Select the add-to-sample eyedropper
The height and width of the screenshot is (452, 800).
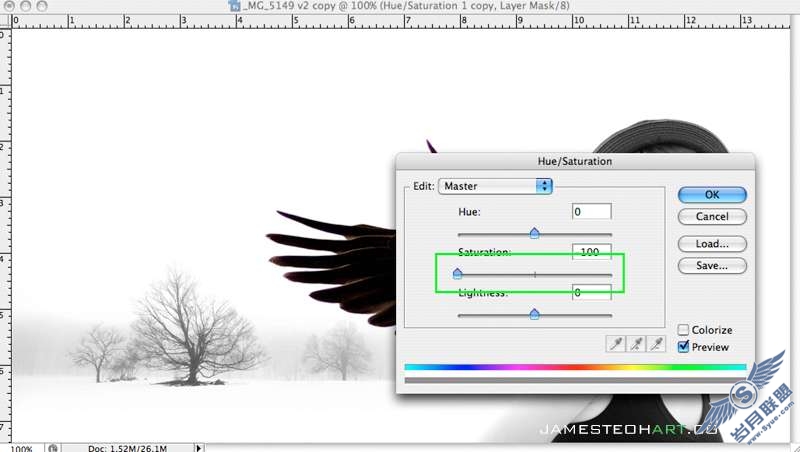(x=636, y=344)
